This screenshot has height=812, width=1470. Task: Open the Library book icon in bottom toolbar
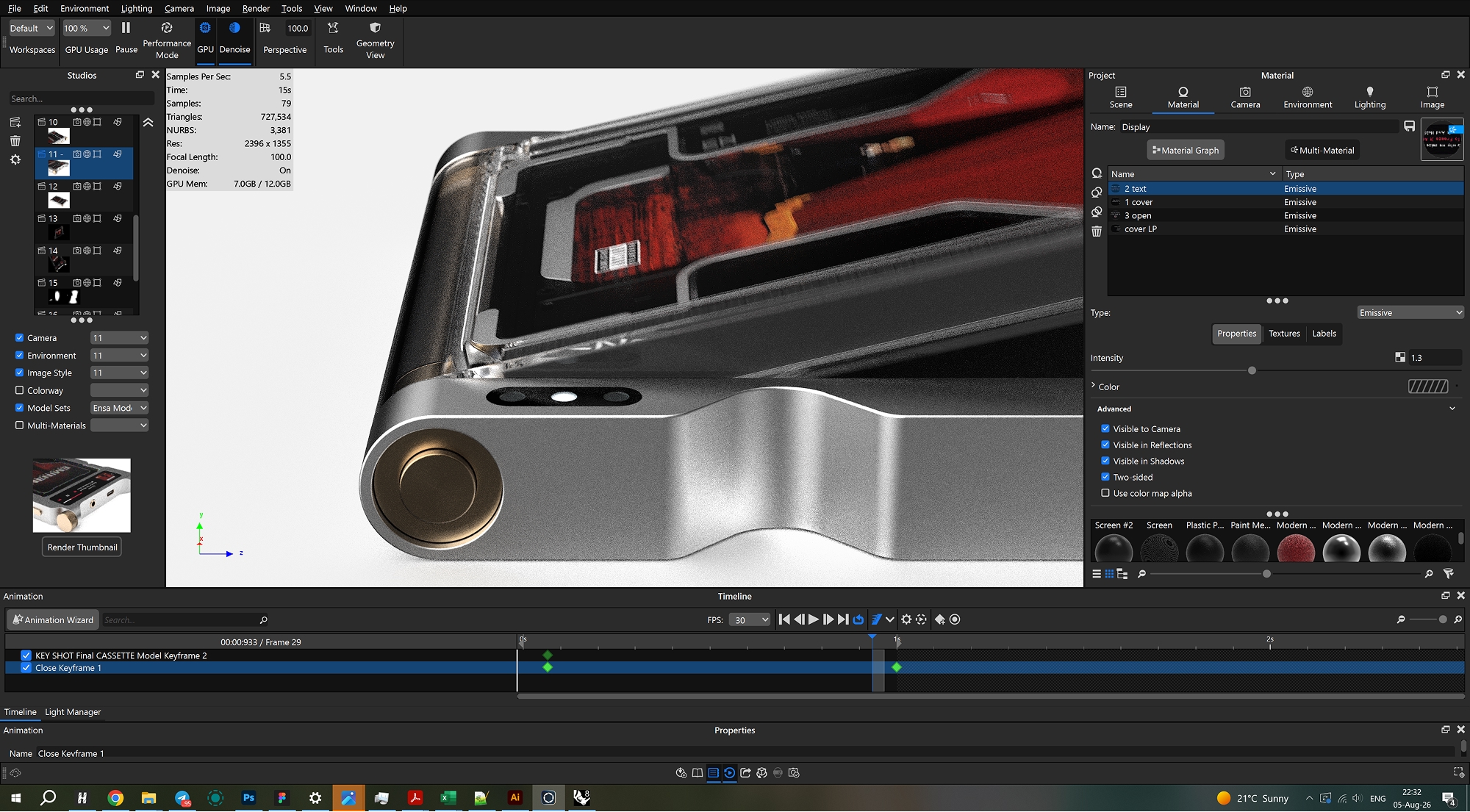point(697,772)
